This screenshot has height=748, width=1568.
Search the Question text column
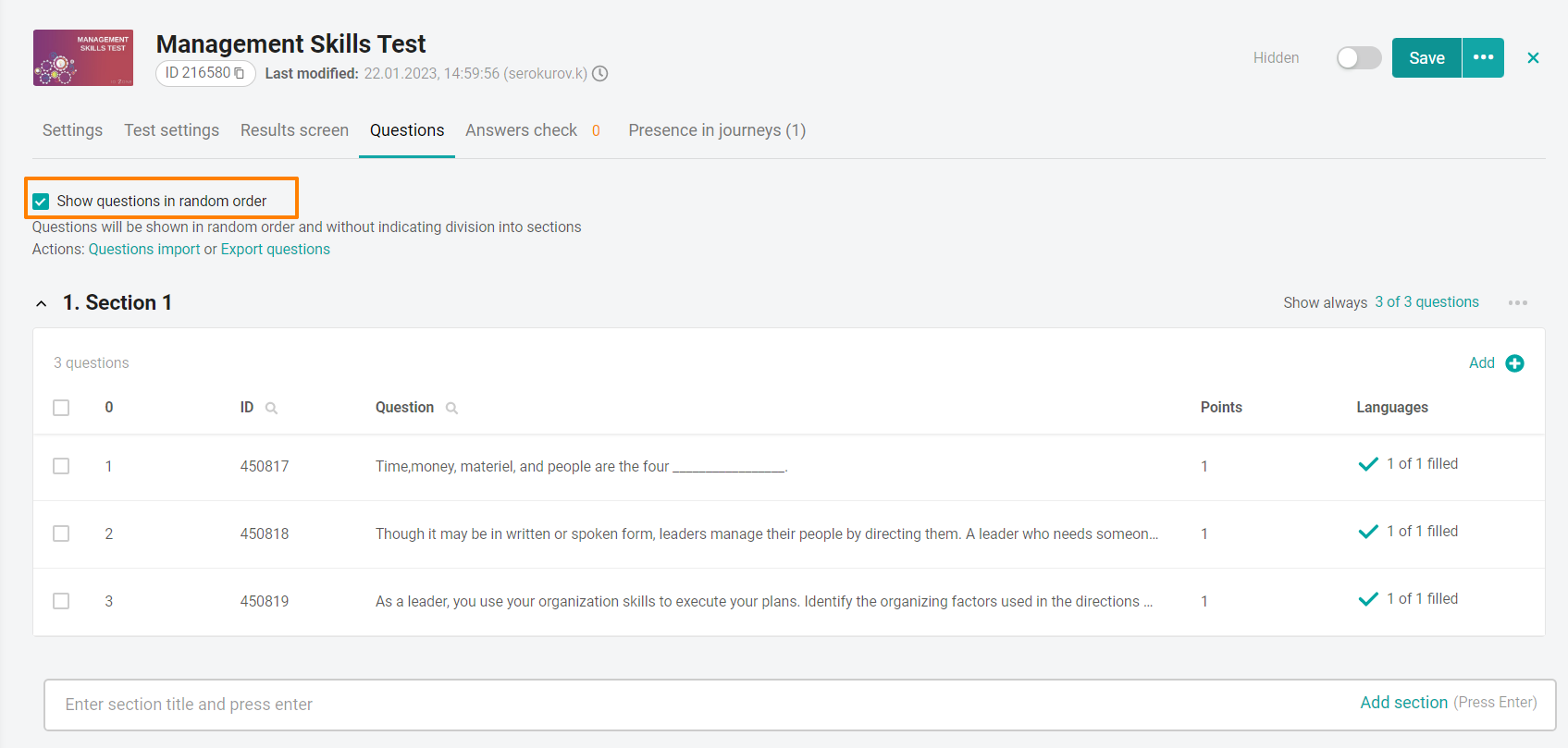pyautogui.click(x=451, y=408)
